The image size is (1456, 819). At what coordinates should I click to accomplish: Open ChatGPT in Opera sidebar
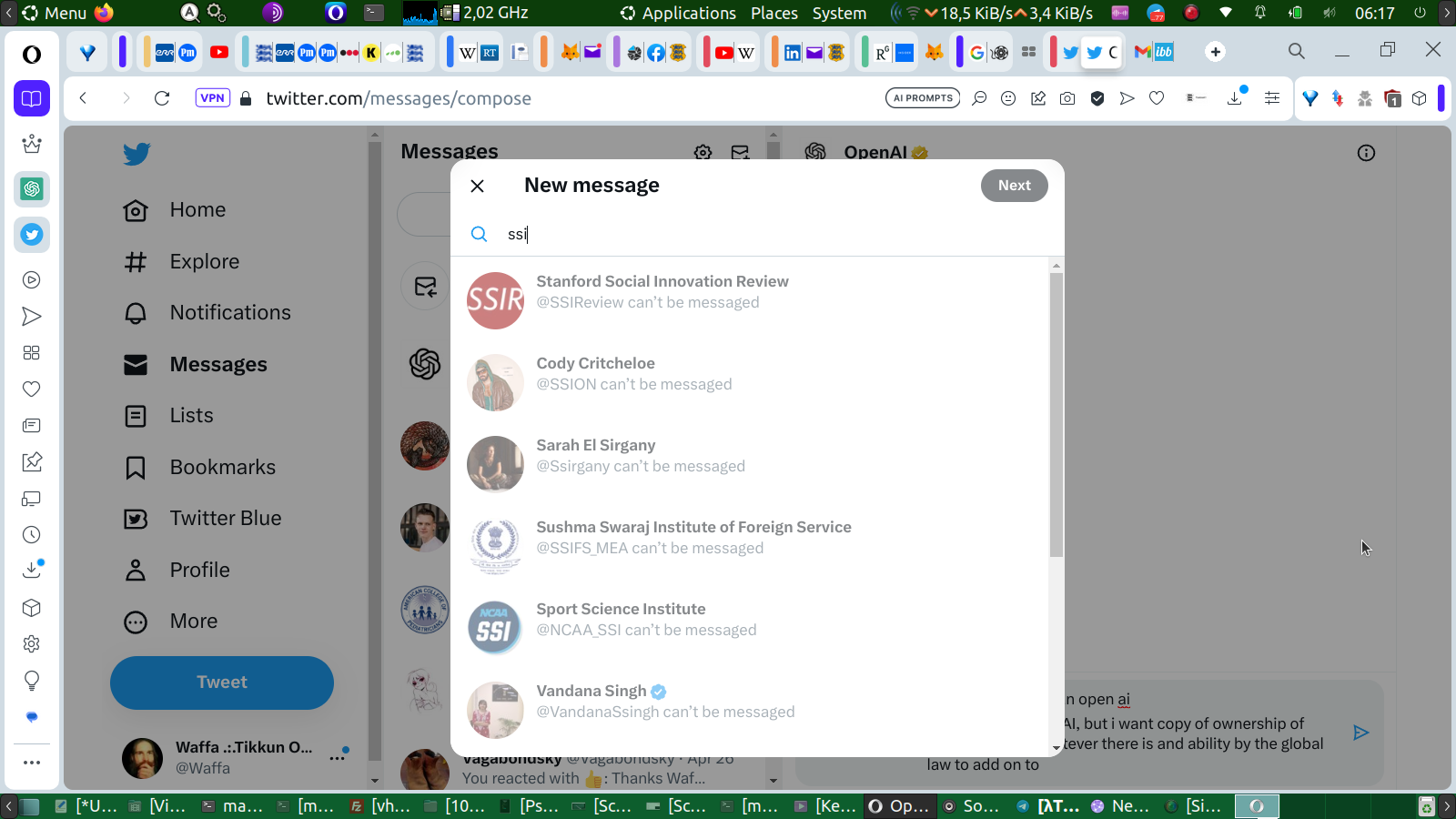(x=32, y=189)
